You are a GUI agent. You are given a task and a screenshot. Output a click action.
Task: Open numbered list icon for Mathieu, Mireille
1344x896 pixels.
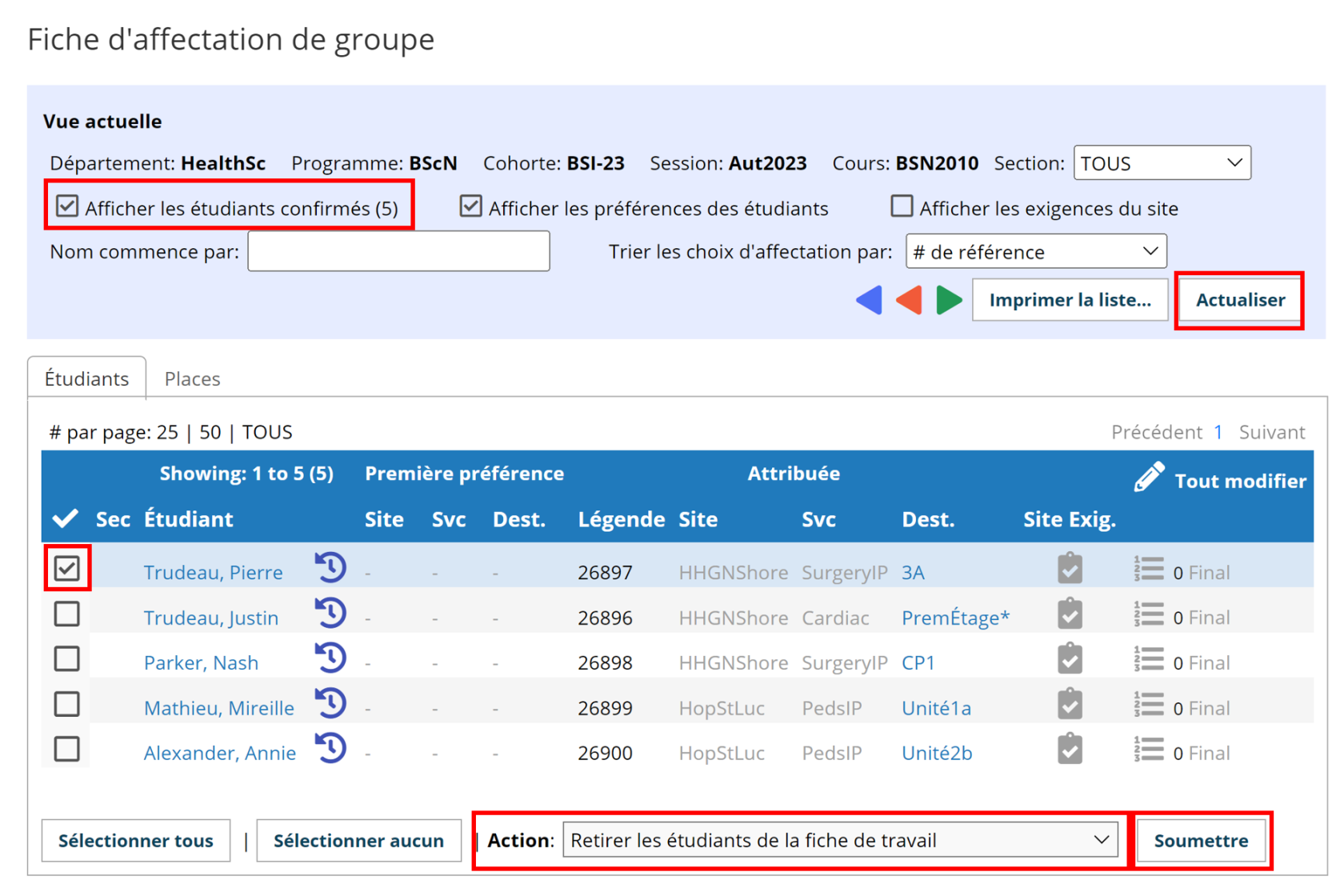(1149, 705)
